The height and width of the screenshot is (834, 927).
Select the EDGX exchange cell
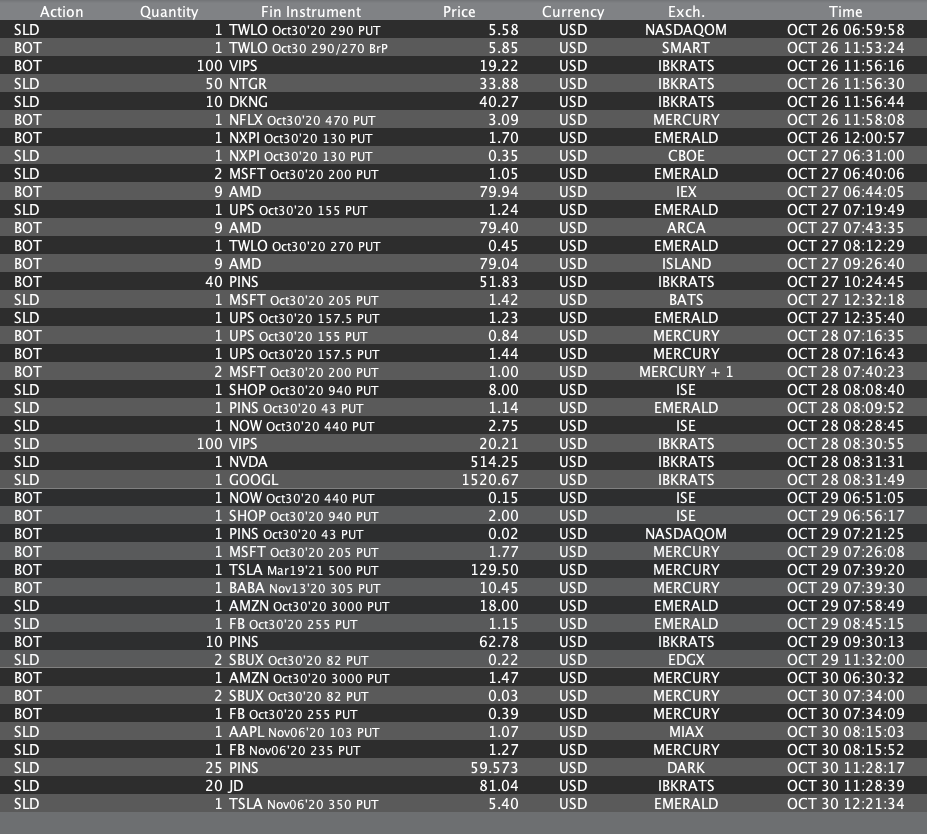tap(686, 660)
